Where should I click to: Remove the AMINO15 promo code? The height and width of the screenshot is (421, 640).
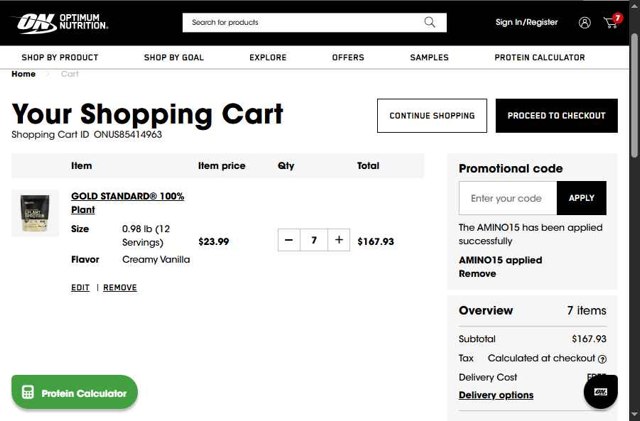point(477,274)
